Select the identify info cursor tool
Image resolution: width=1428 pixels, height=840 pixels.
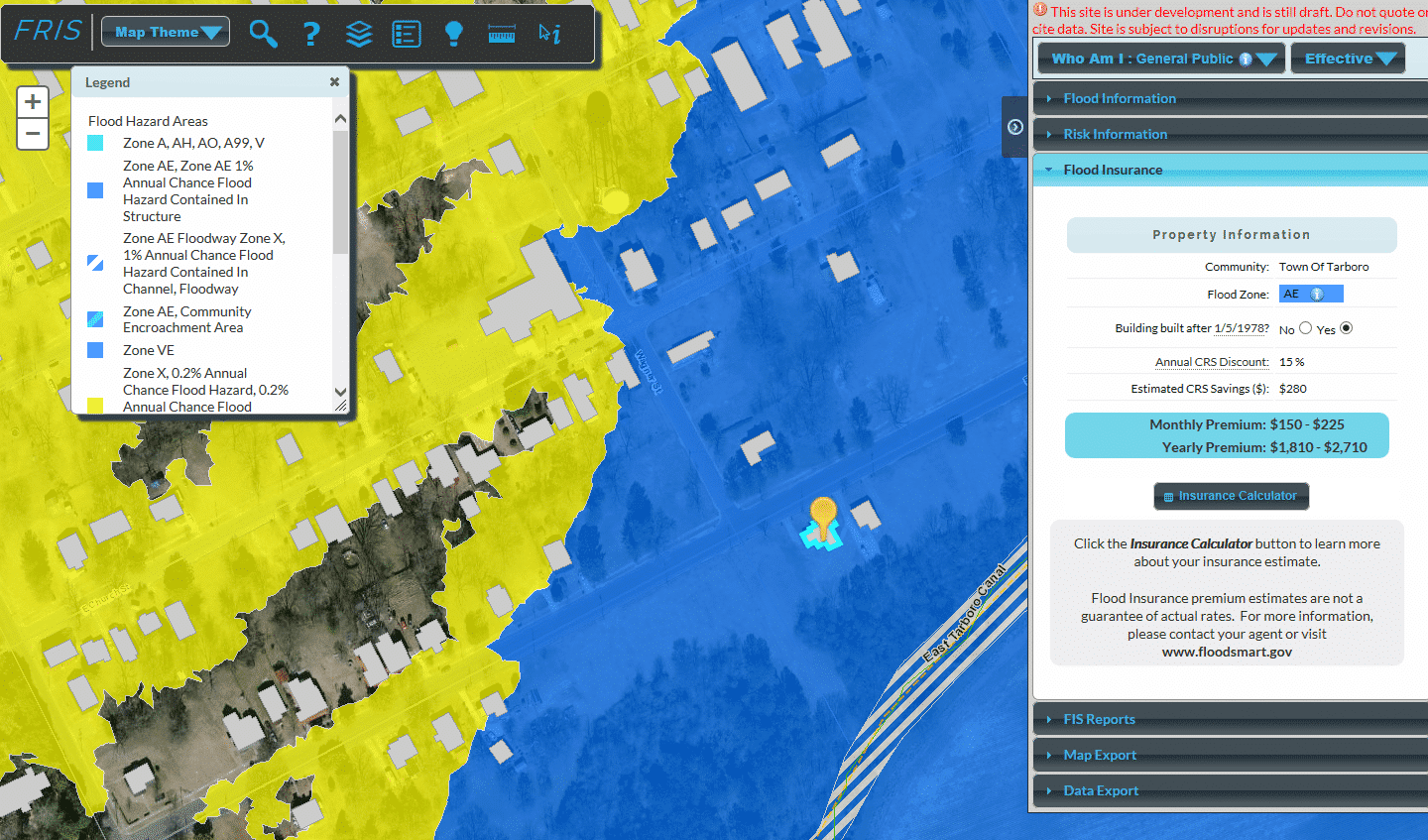pyautogui.click(x=551, y=32)
